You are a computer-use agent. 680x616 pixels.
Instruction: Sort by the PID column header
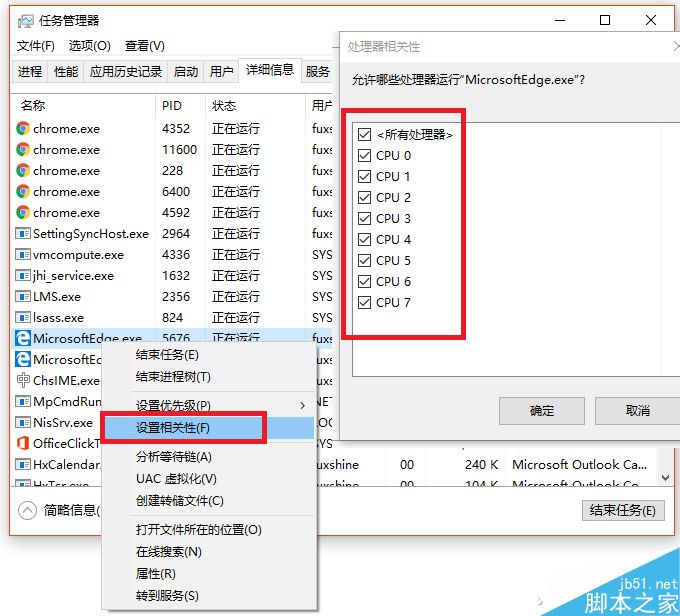pos(171,105)
